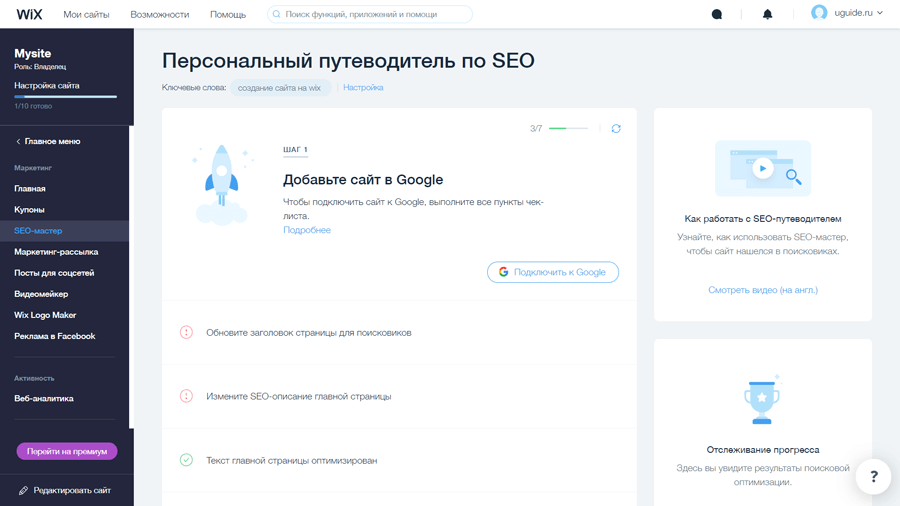Play the SEO guide video thumbnail
The width and height of the screenshot is (900, 506).
(762, 168)
